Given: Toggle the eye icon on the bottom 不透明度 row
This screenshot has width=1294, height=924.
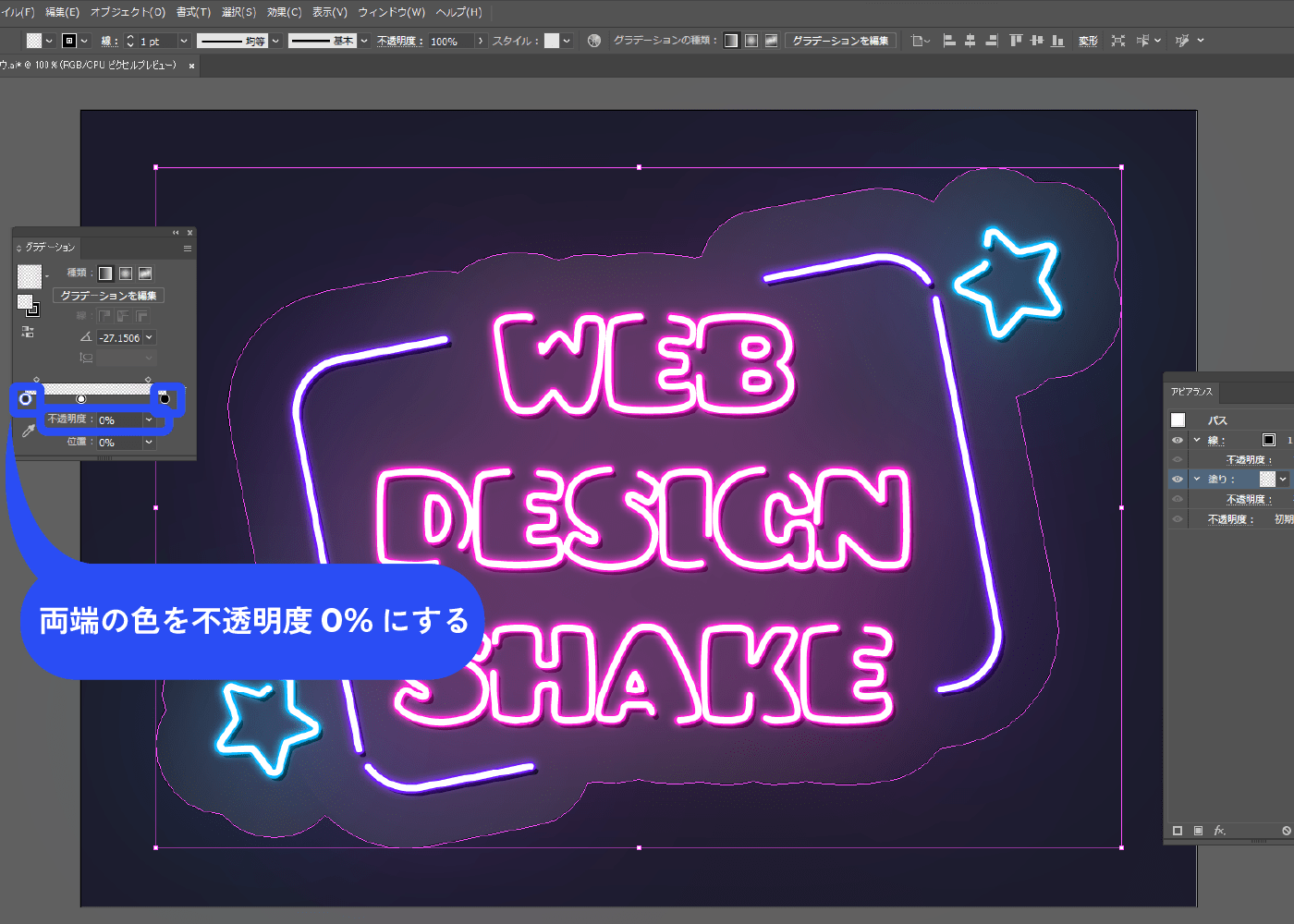Looking at the screenshot, I should point(1177,517).
